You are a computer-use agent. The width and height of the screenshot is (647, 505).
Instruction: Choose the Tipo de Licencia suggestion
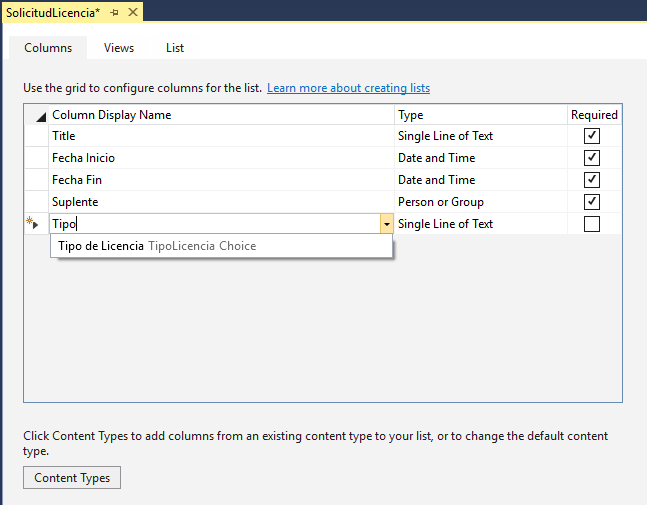point(157,246)
